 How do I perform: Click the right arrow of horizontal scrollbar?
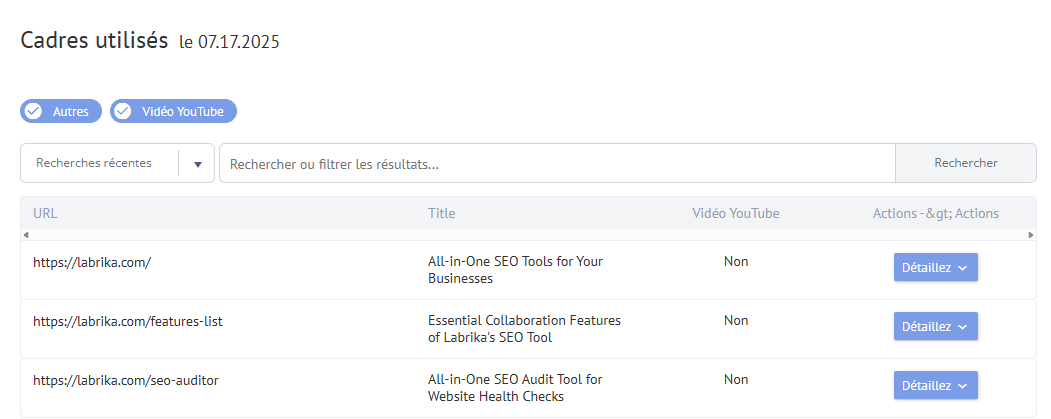coord(1032,235)
